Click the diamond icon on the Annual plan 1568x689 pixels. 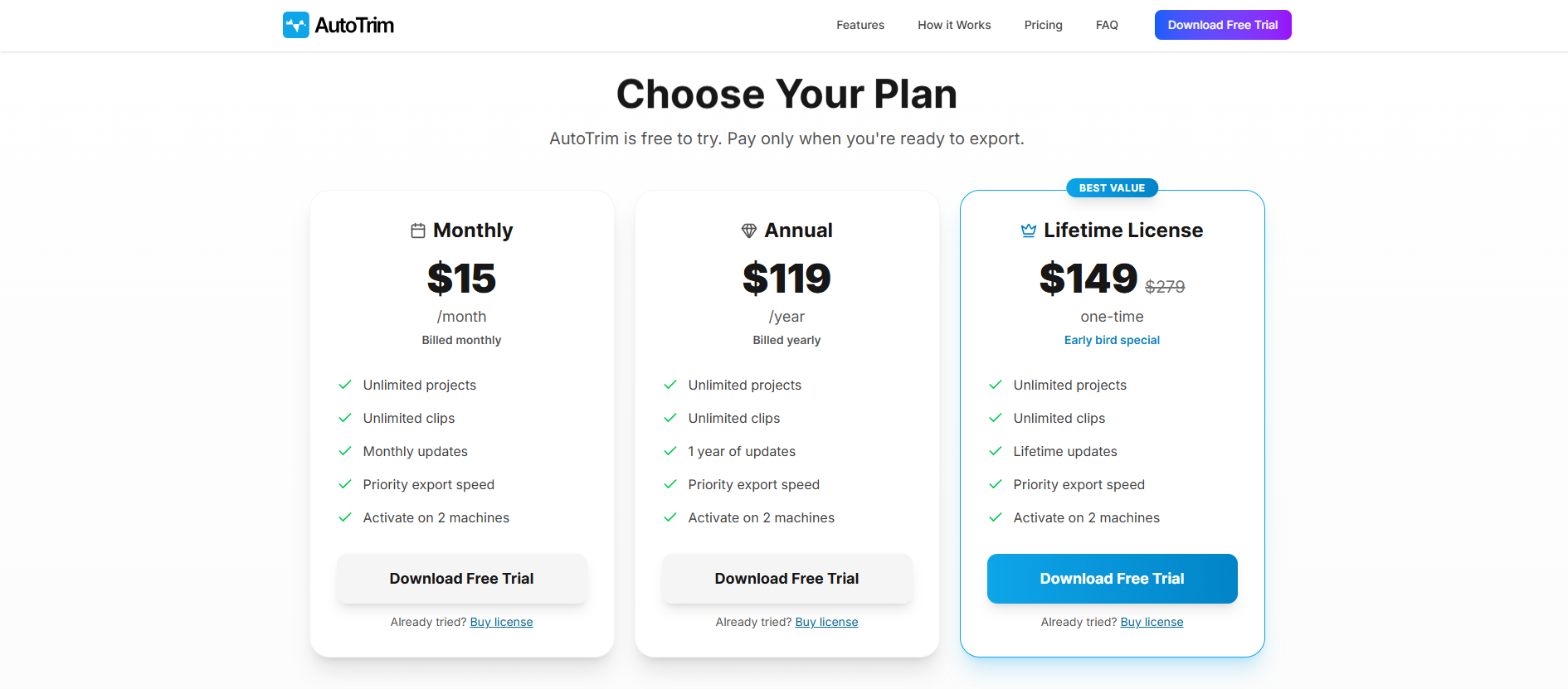(748, 230)
